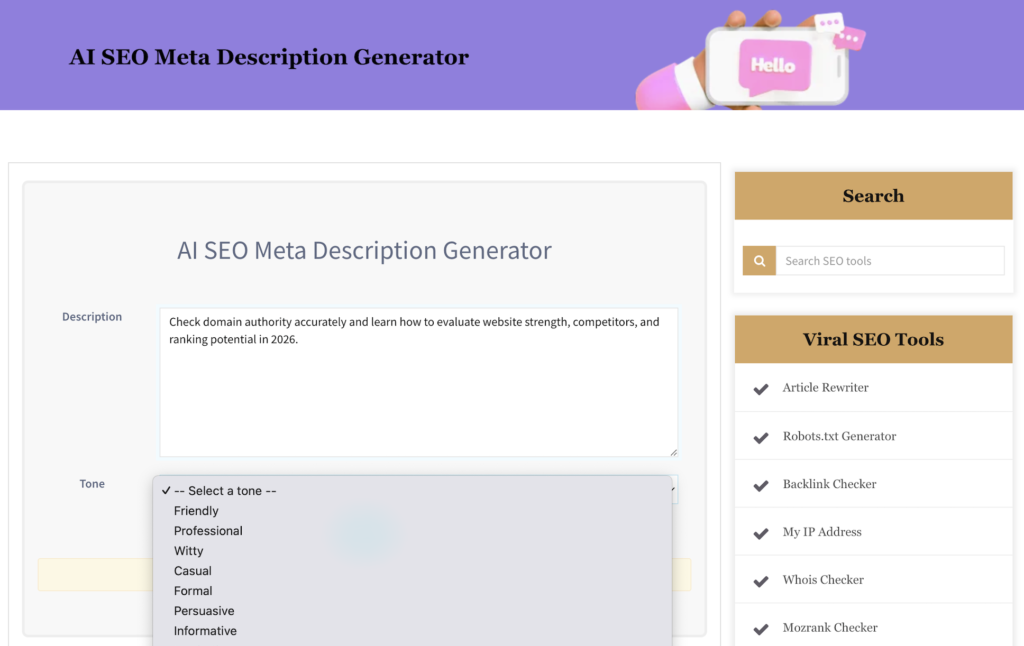Screen dimensions: 1024x646
Task: Click the checkmark icon beside Robots.txt Generator
Action: [760, 436]
